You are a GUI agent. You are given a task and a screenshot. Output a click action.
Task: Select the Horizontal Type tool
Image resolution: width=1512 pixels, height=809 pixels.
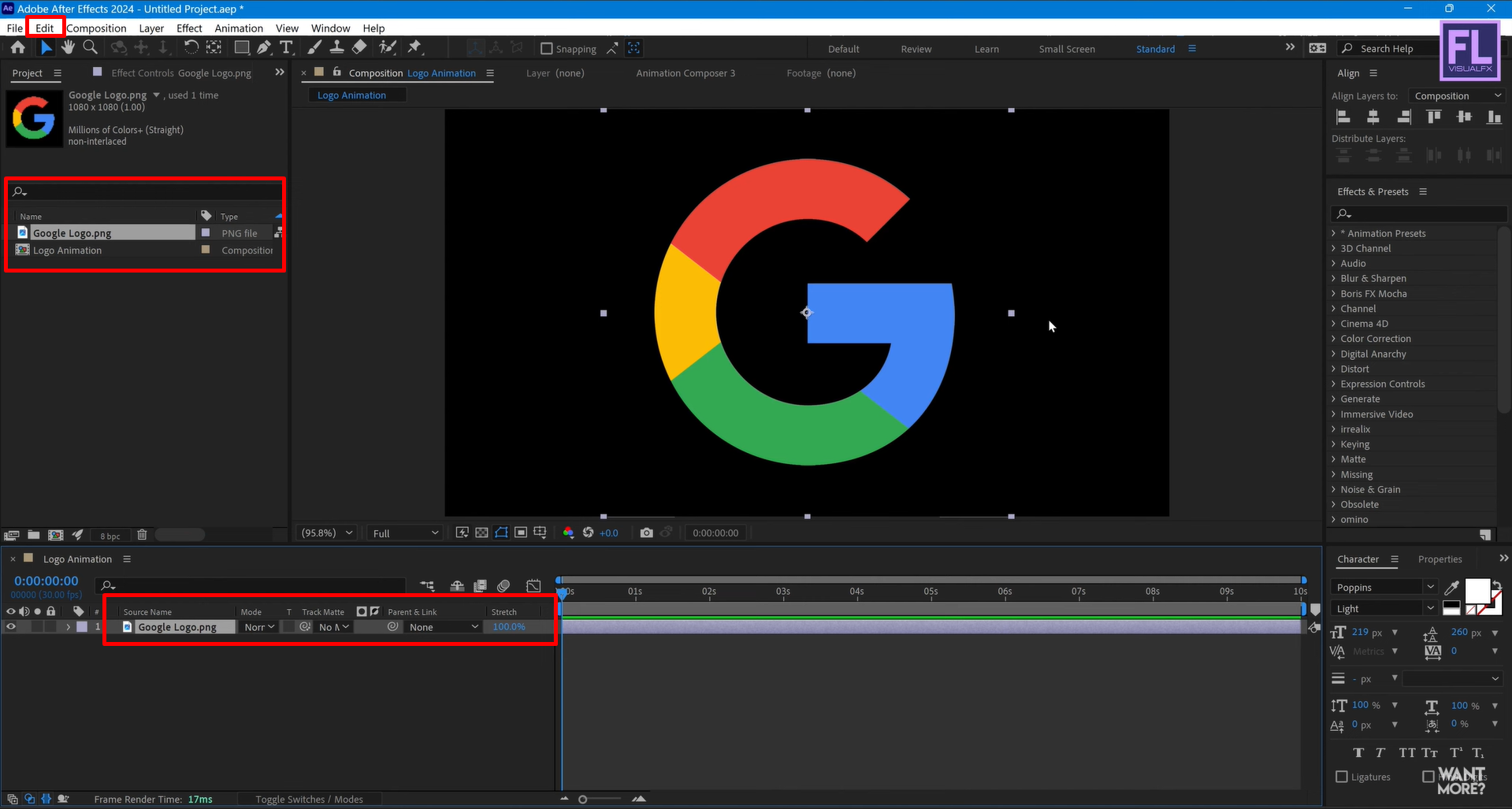[286, 48]
